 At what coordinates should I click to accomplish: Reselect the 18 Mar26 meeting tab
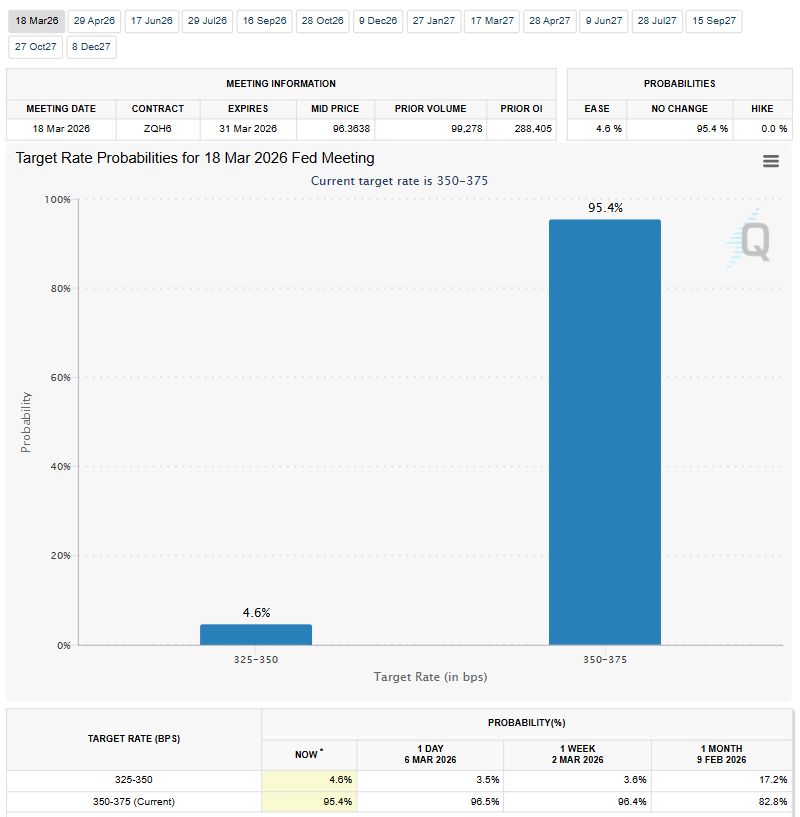pos(36,20)
